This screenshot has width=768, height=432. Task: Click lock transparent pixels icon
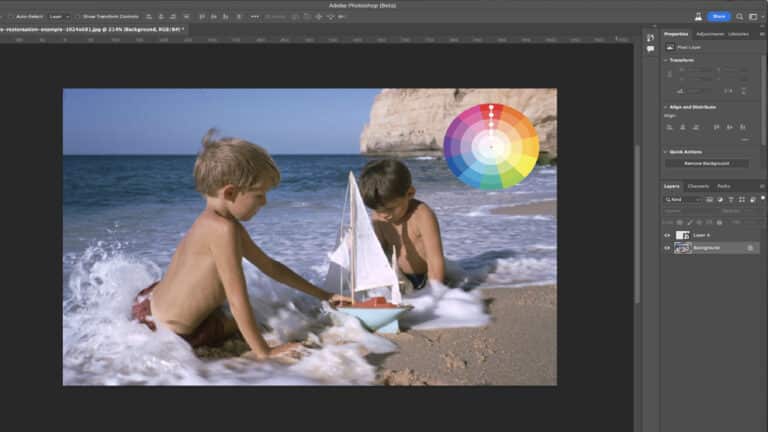pos(680,222)
